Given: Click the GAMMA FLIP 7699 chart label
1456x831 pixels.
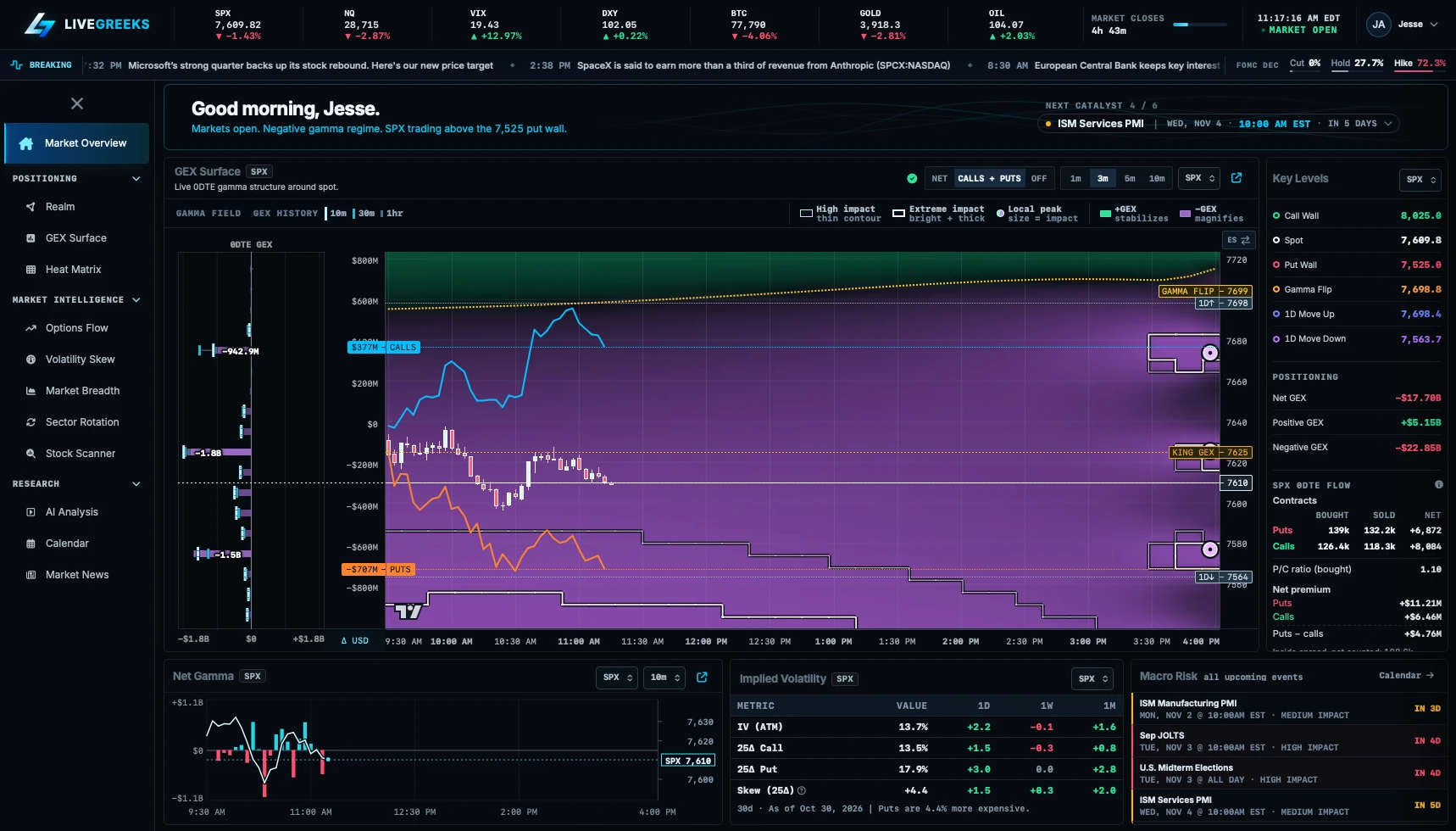Looking at the screenshot, I should (1205, 291).
